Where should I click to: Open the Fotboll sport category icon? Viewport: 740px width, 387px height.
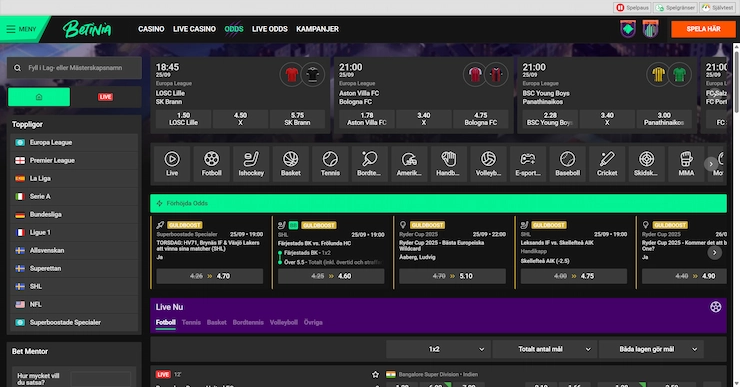[211, 164]
